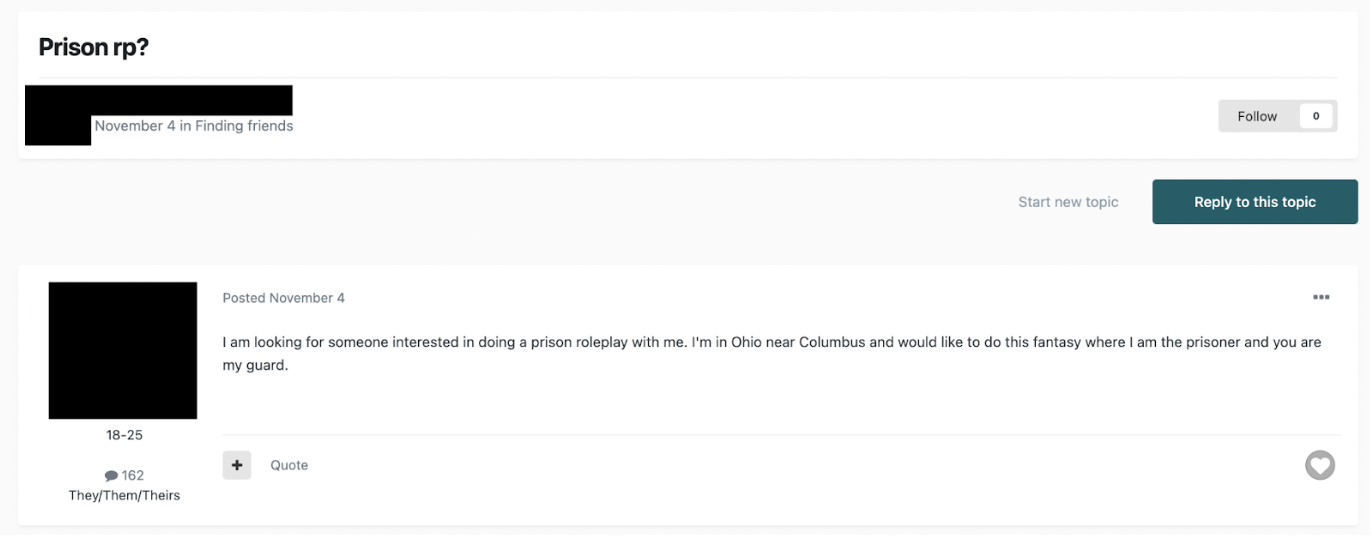Click the blacked-out author name in topic header
Image resolution: width=1372 pixels, height=542 pixels.
point(190,100)
